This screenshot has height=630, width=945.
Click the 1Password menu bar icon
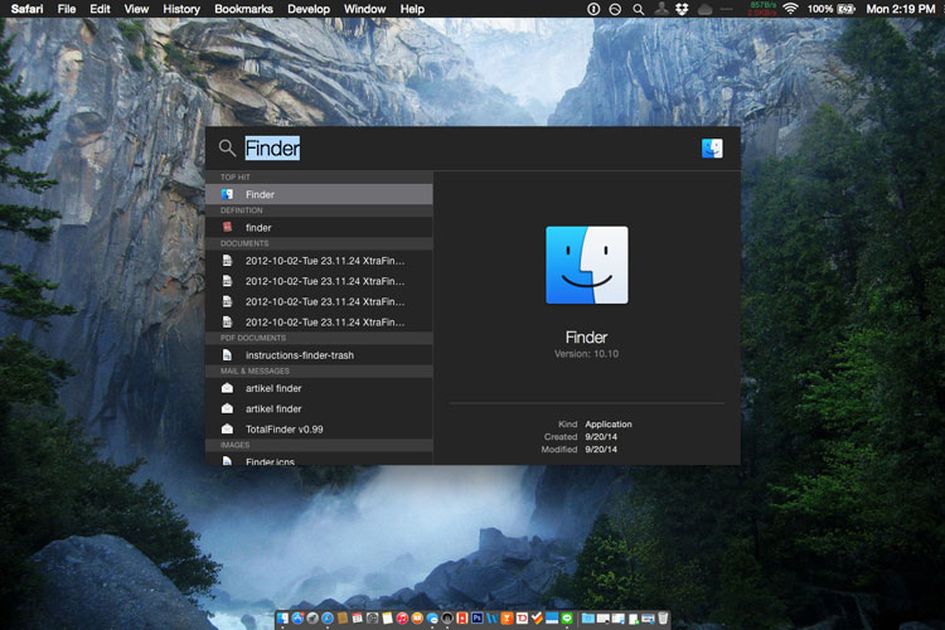[x=594, y=9]
